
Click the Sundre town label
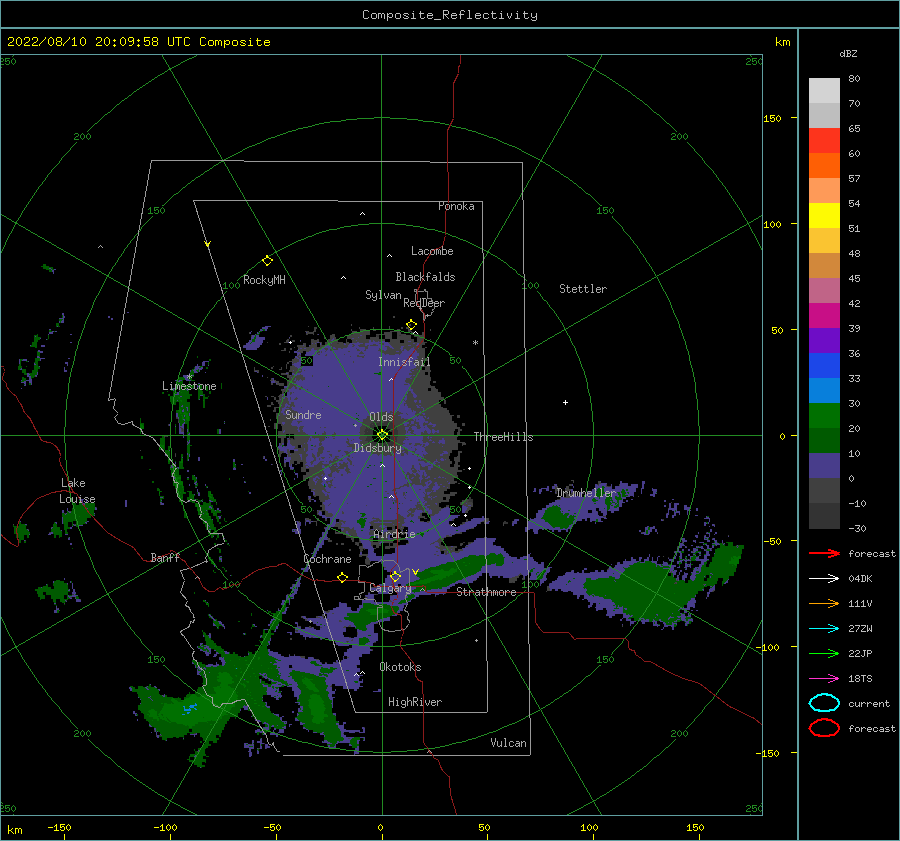[303, 414]
